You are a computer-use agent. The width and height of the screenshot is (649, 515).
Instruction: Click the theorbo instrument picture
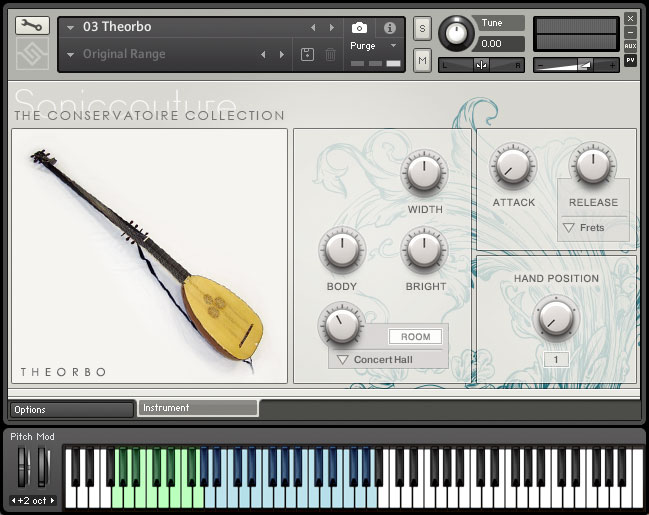pyautogui.click(x=149, y=256)
